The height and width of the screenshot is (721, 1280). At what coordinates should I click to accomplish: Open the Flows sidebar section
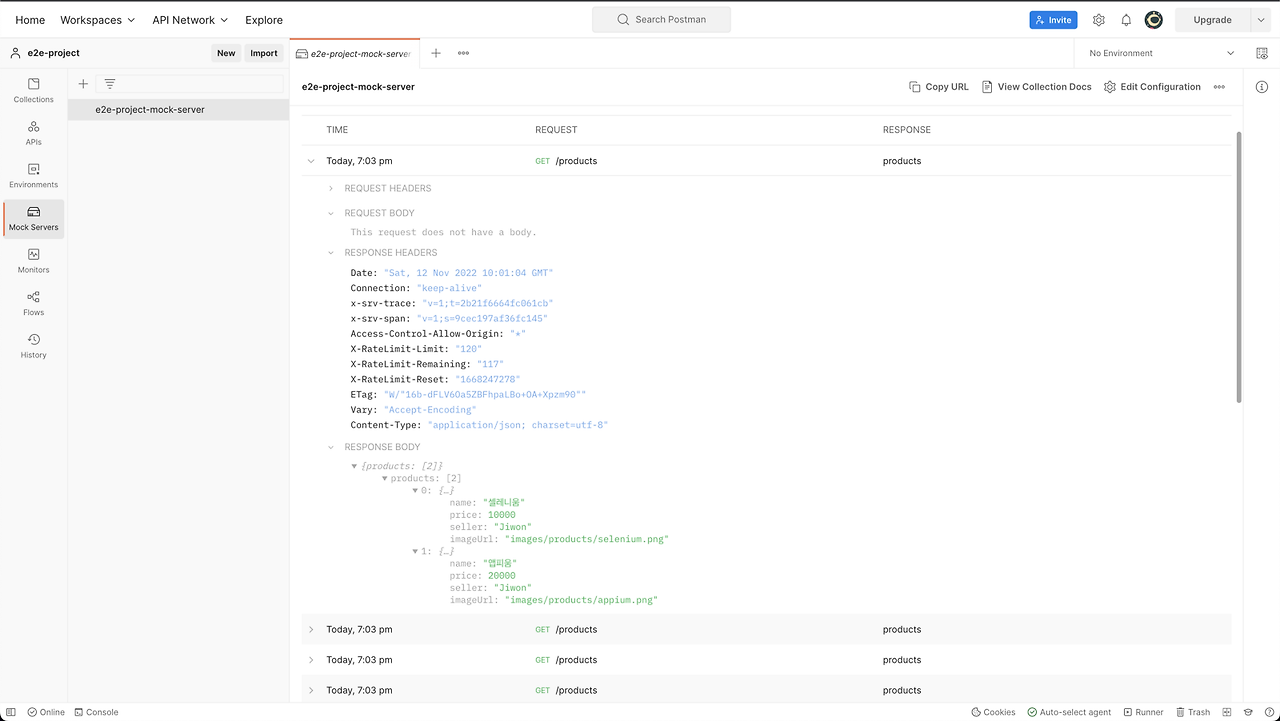(34, 303)
